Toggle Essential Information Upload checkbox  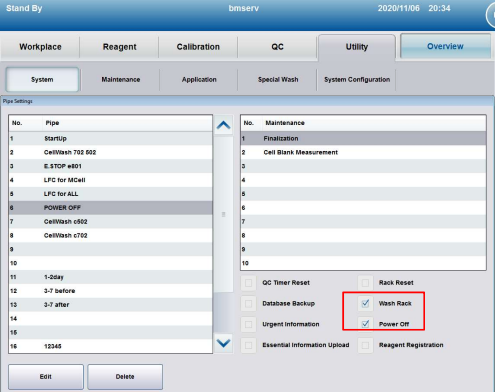point(248,345)
